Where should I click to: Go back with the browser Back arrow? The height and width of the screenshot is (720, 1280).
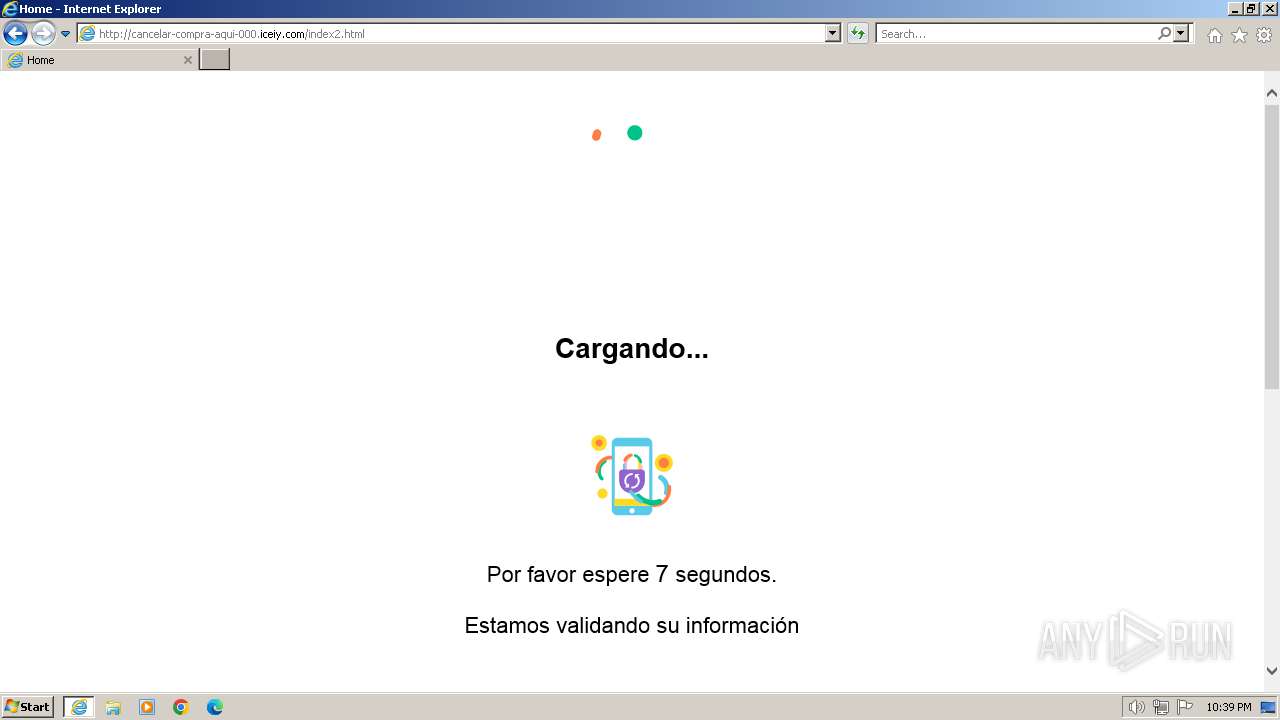pos(15,34)
